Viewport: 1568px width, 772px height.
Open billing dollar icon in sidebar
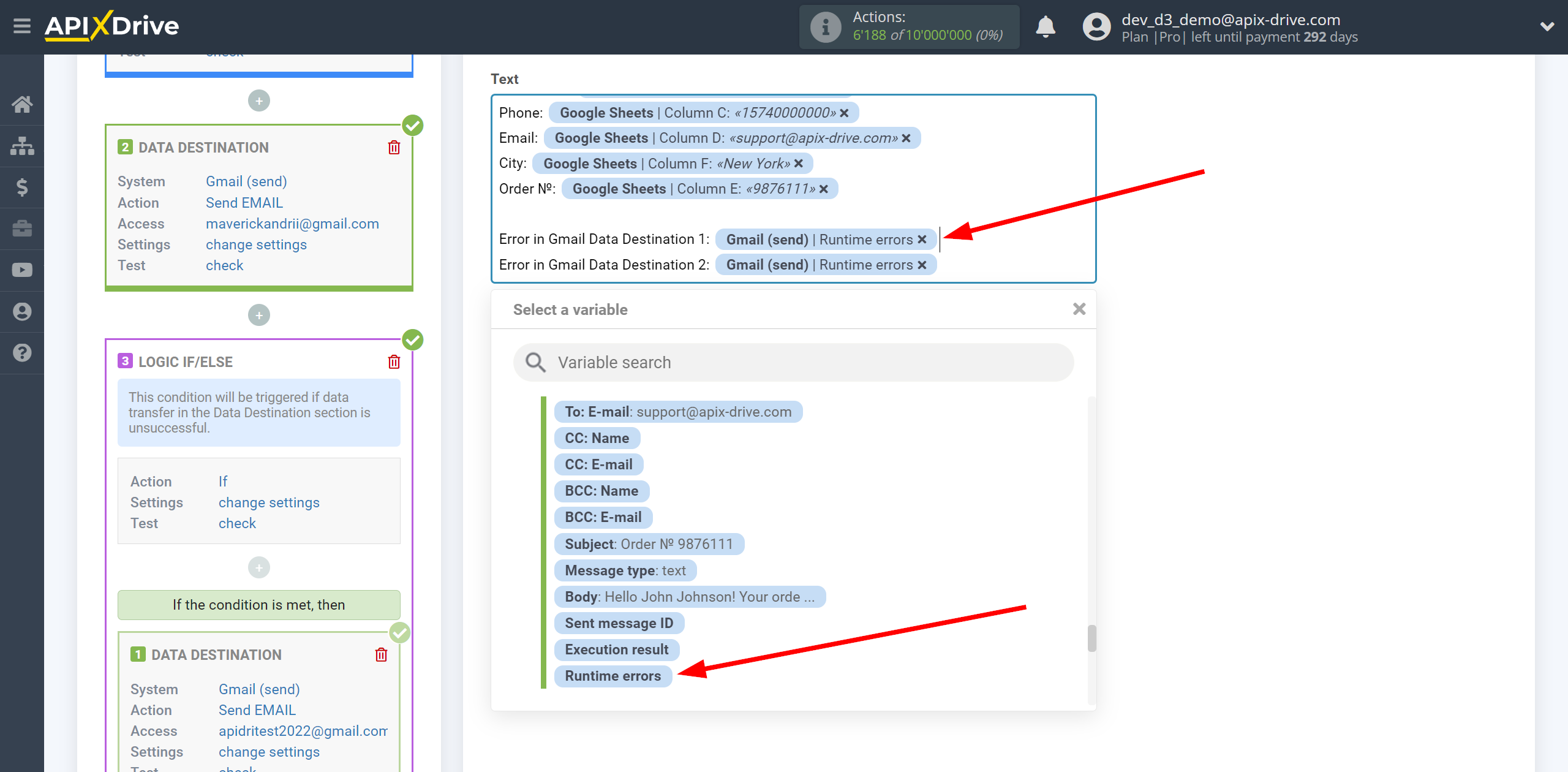[22, 187]
